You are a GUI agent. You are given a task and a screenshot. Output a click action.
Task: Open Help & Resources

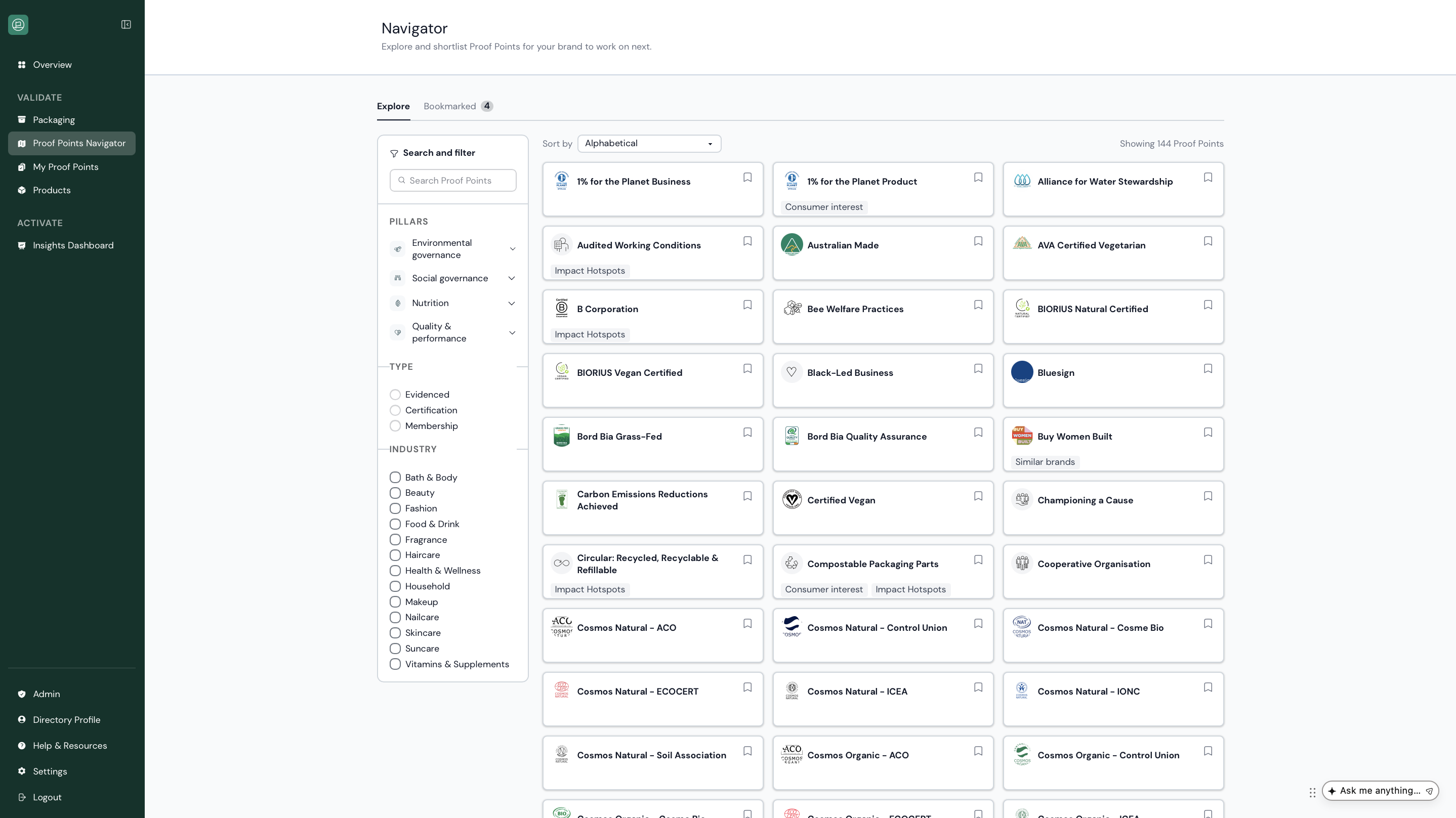coord(72,746)
